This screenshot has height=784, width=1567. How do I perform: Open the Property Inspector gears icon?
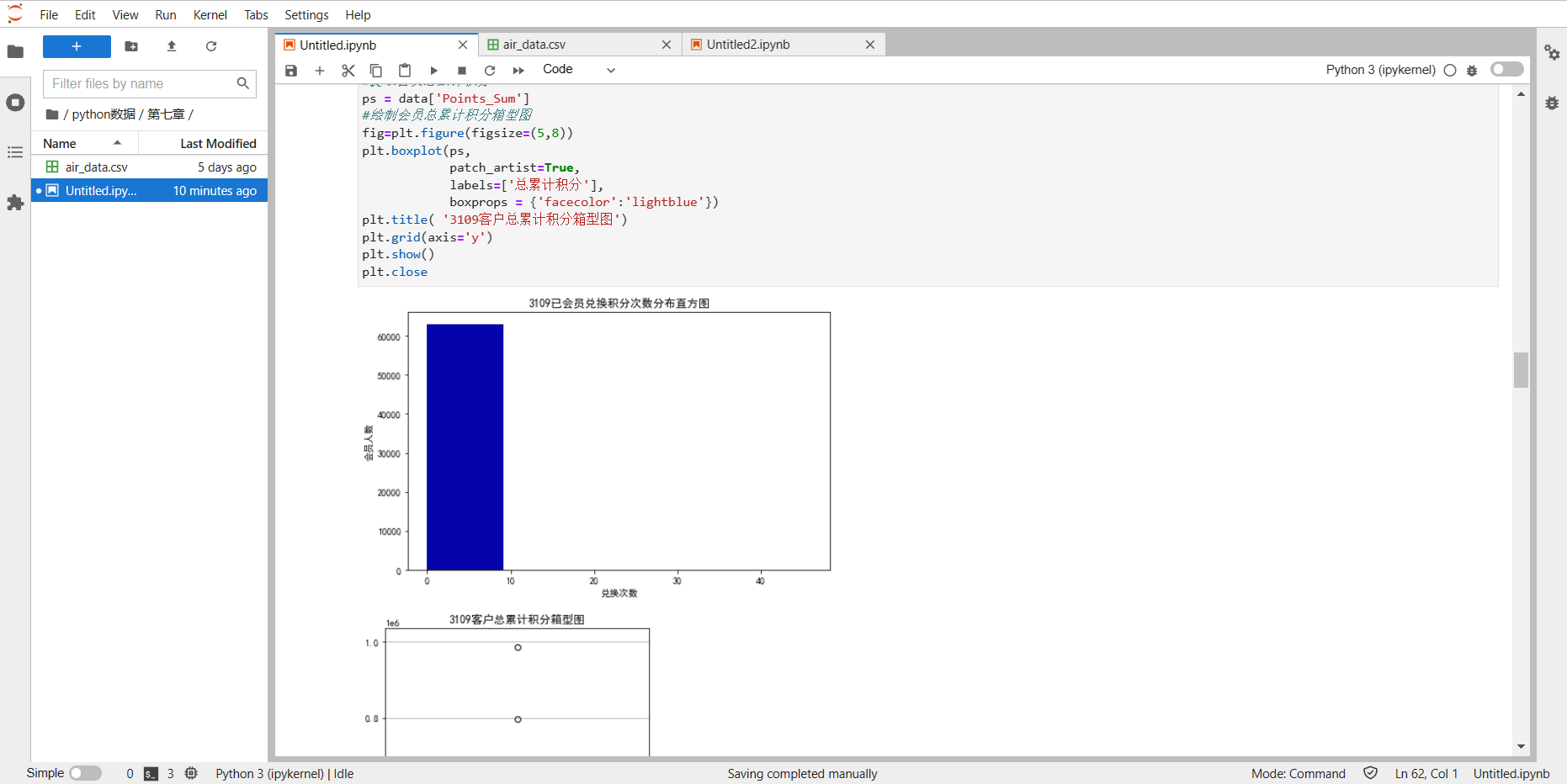click(x=1552, y=52)
